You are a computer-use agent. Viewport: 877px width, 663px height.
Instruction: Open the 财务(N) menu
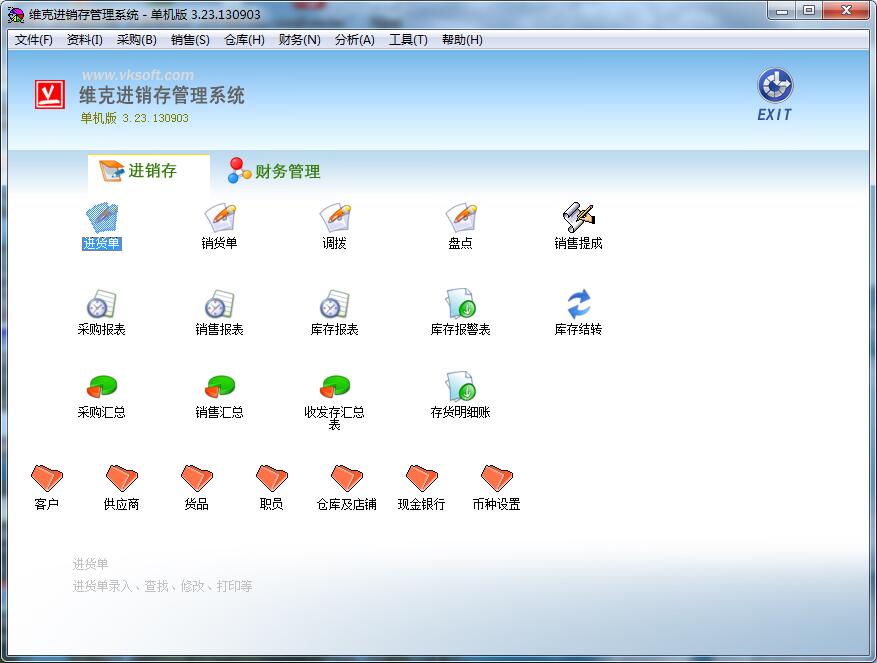(299, 40)
